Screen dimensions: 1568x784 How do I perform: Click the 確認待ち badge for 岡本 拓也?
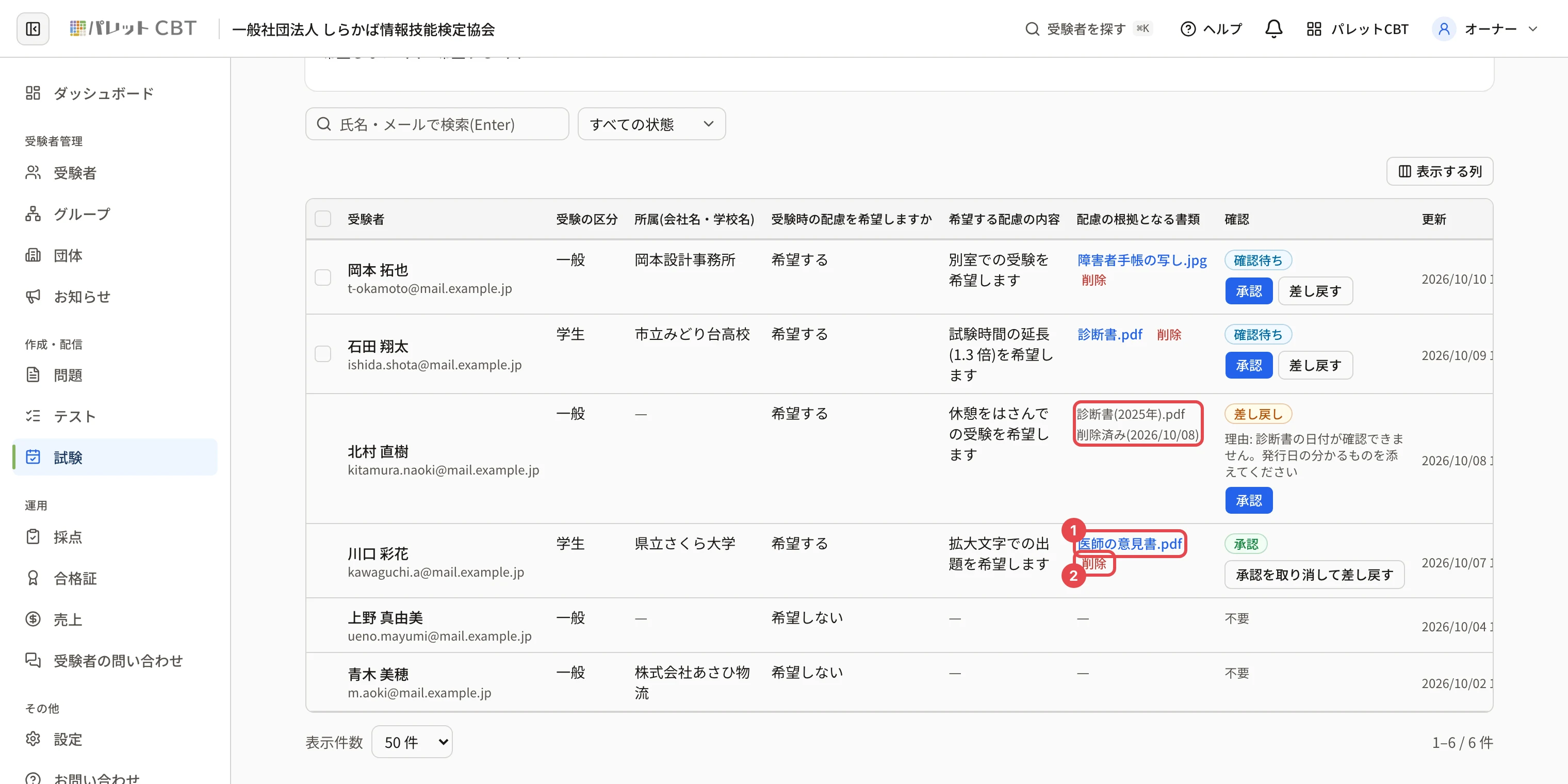click(1257, 260)
